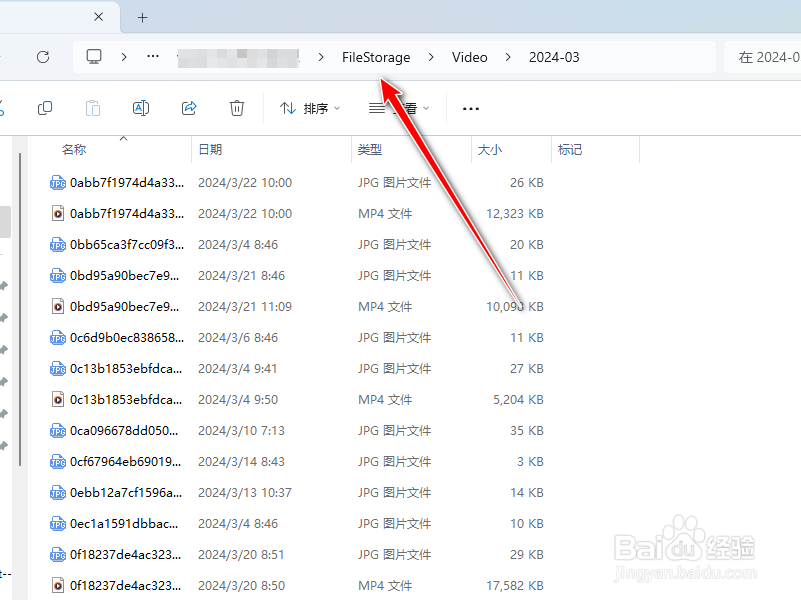801x600 pixels.
Task: Select the 17,582 KB MP4 file 0f18237de4ac323
Action: click(296, 586)
